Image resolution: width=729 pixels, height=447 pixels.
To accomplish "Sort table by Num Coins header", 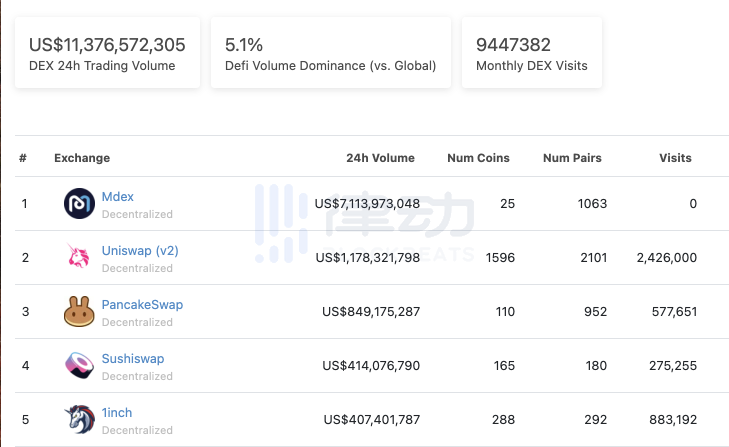I will (x=478, y=158).
